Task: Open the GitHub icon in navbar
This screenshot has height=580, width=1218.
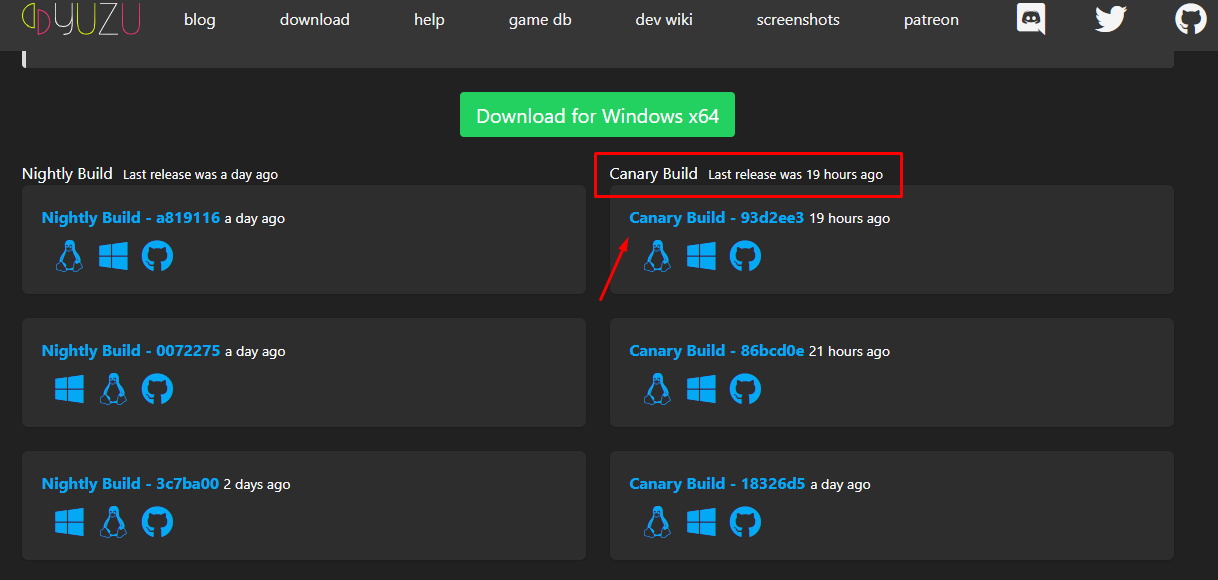Action: click(1190, 19)
